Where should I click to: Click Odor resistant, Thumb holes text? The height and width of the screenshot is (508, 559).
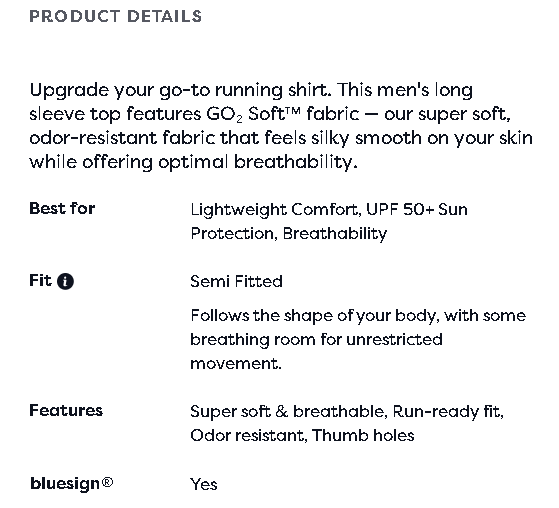click(302, 436)
